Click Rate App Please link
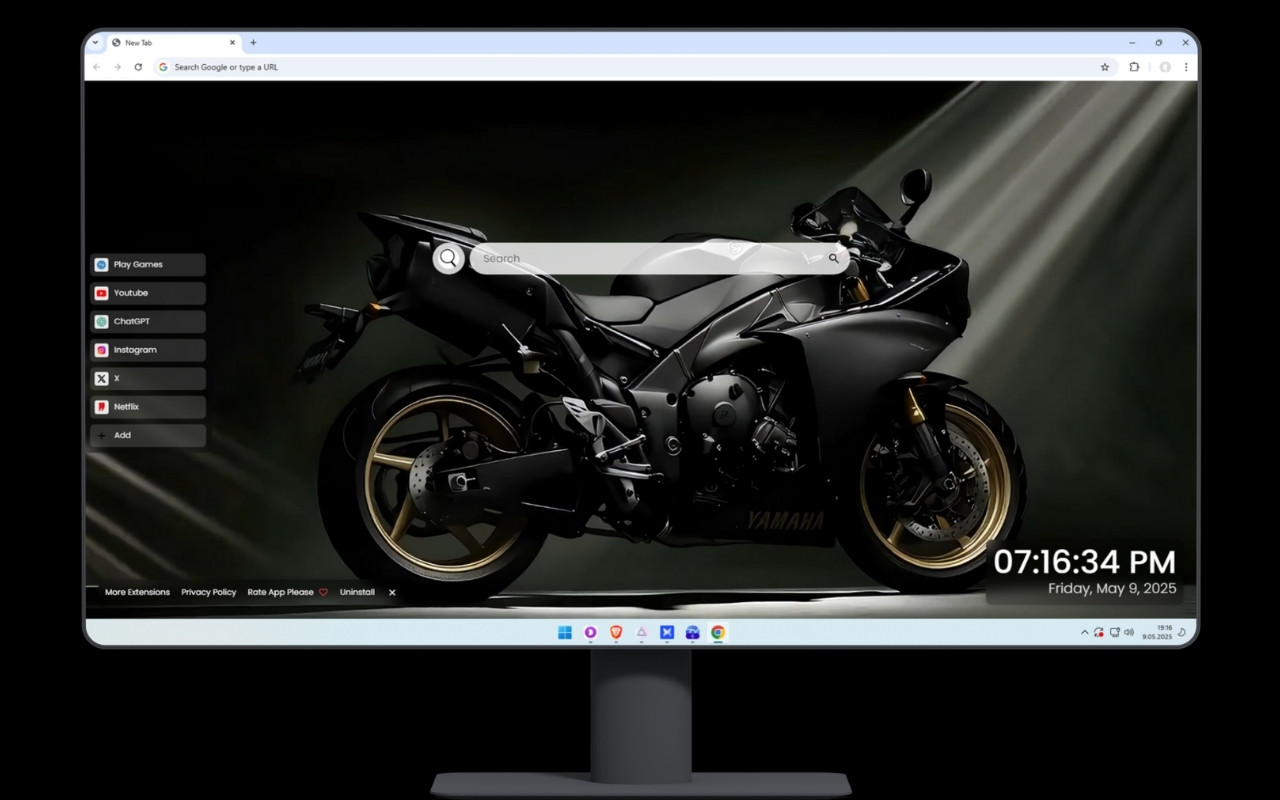The image size is (1280, 800). 287,592
